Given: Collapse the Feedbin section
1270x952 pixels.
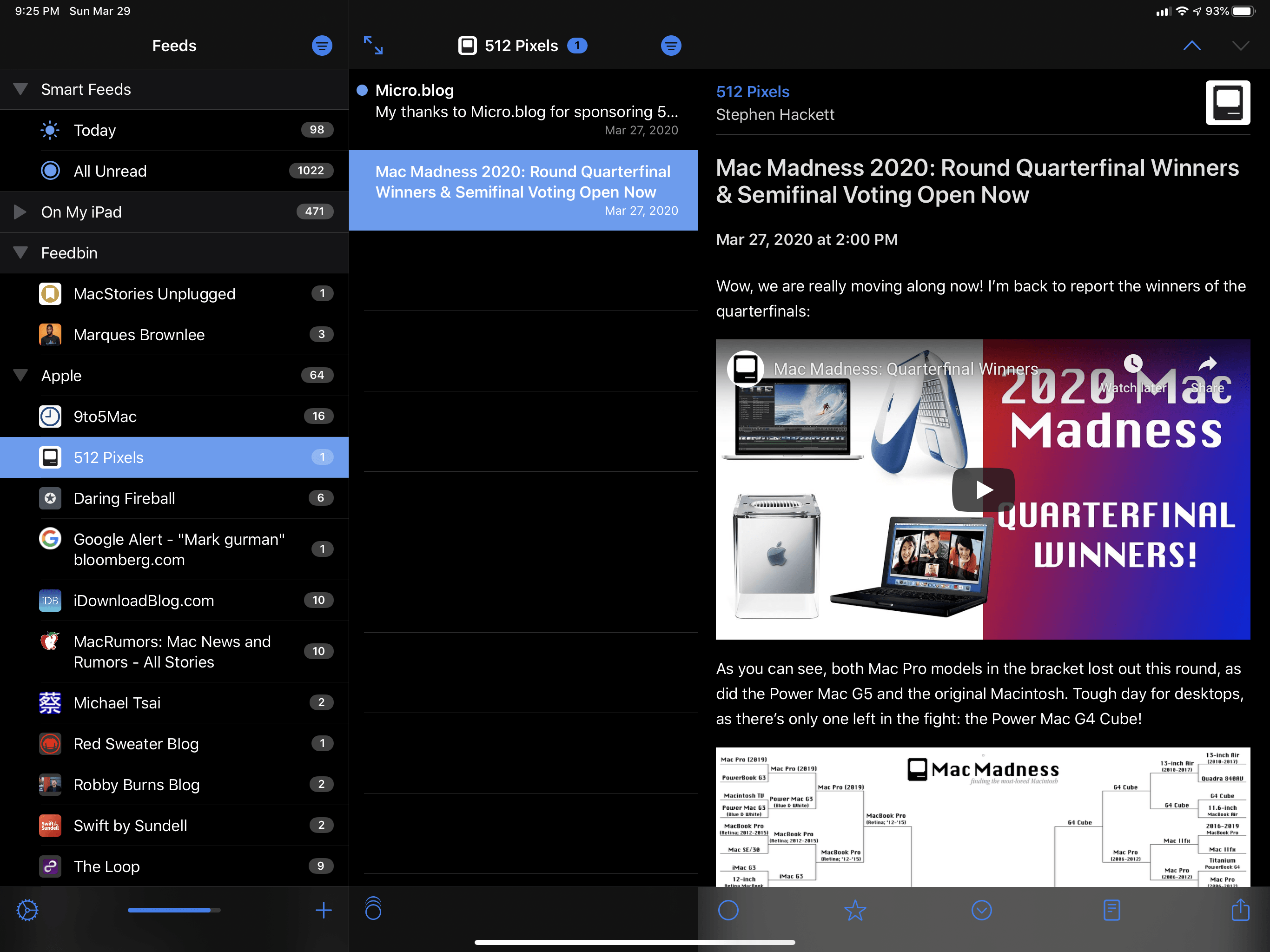Looking at the screenshot, I should click(20, 252).
